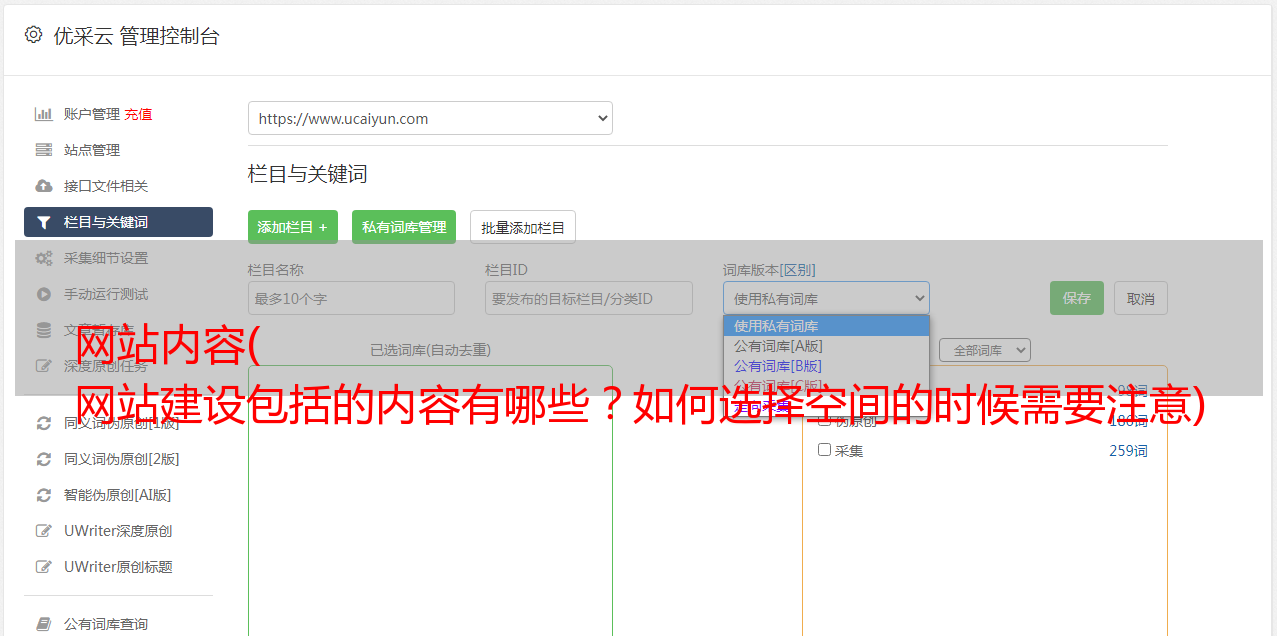Open 手动运行测试 via its play icon
Viewport: 1277px width, 636px height.
43,294
